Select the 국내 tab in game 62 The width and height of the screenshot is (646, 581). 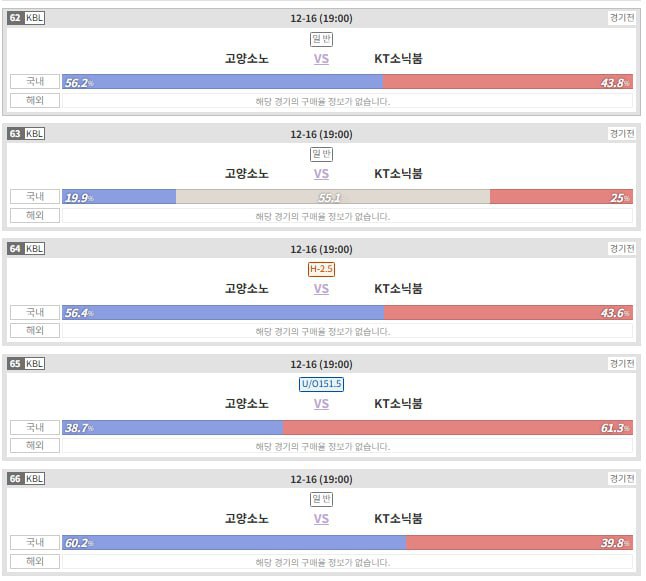pos(35,82)
